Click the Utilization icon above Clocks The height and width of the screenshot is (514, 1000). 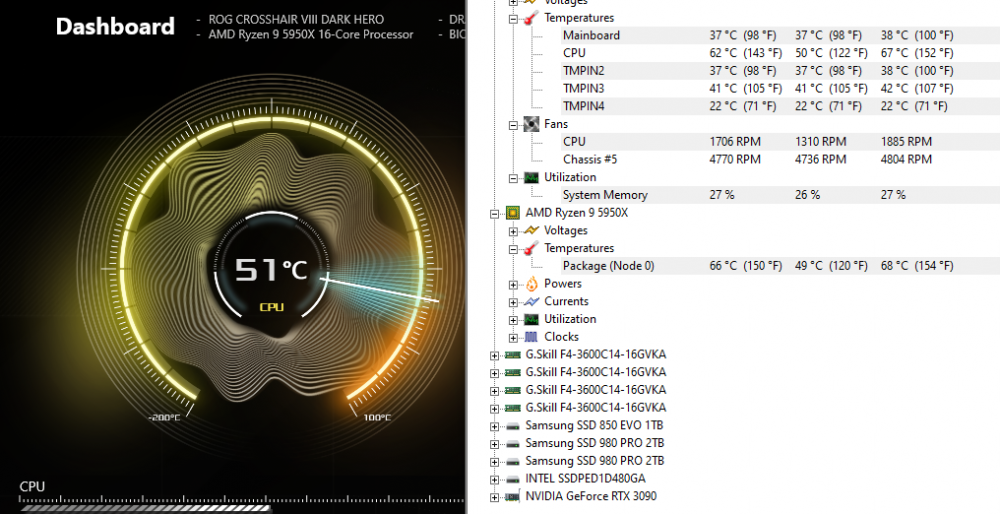pyautogui.click(x=531, y=319)
